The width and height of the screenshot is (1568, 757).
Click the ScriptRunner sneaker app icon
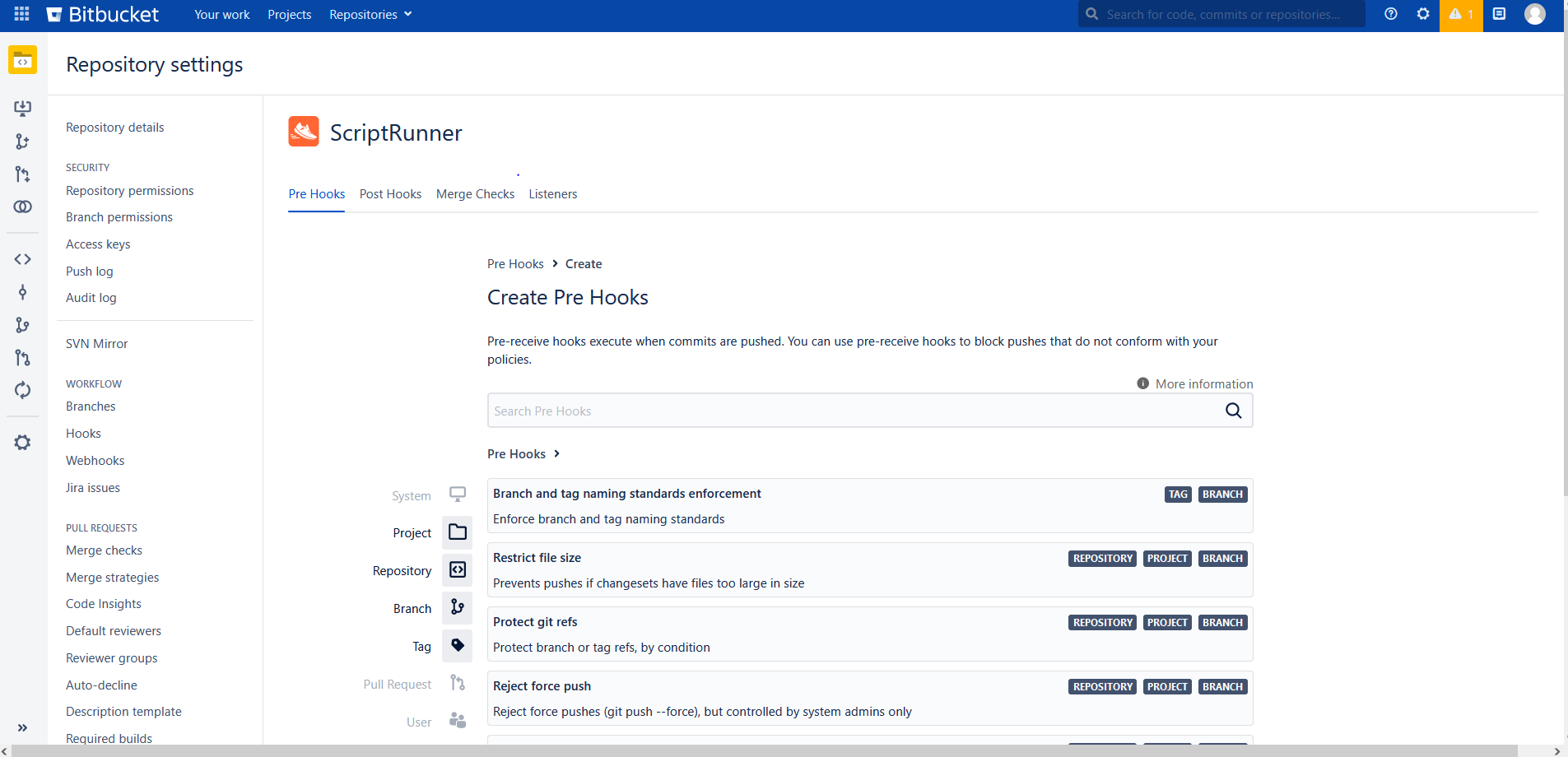(x=304, y=131)
